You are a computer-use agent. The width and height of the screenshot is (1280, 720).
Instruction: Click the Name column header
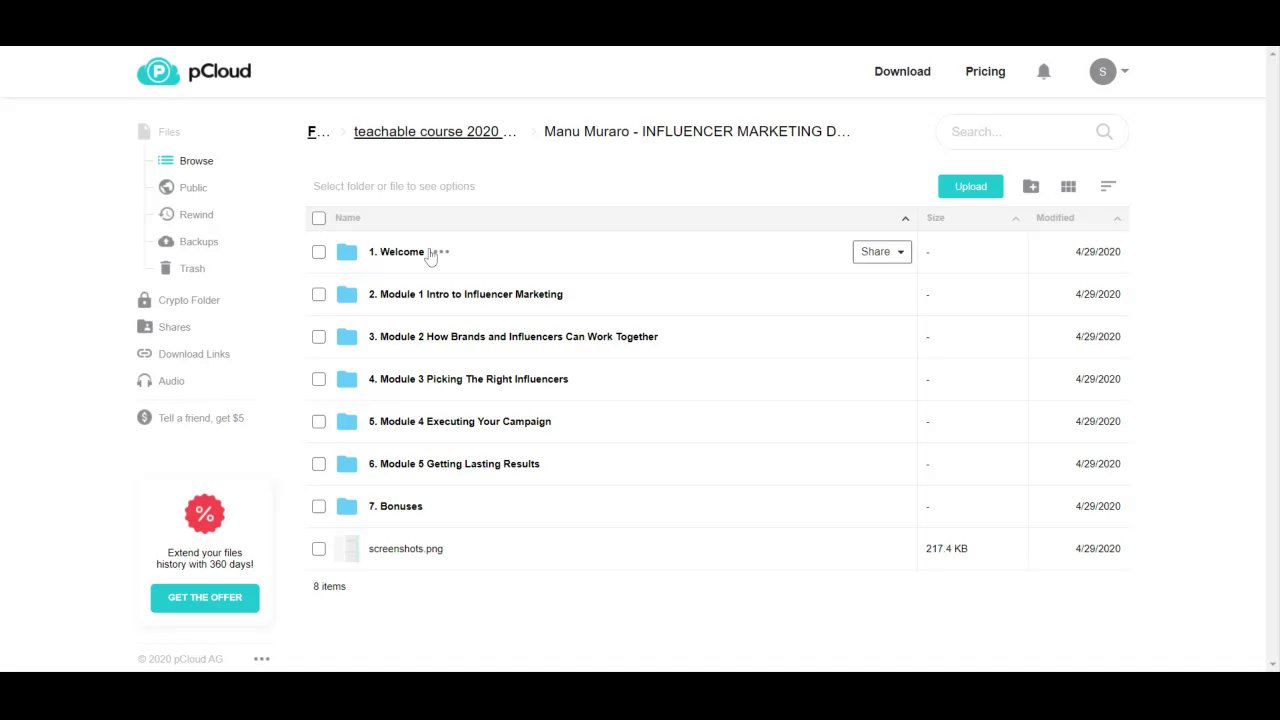[x=348, y=218]
